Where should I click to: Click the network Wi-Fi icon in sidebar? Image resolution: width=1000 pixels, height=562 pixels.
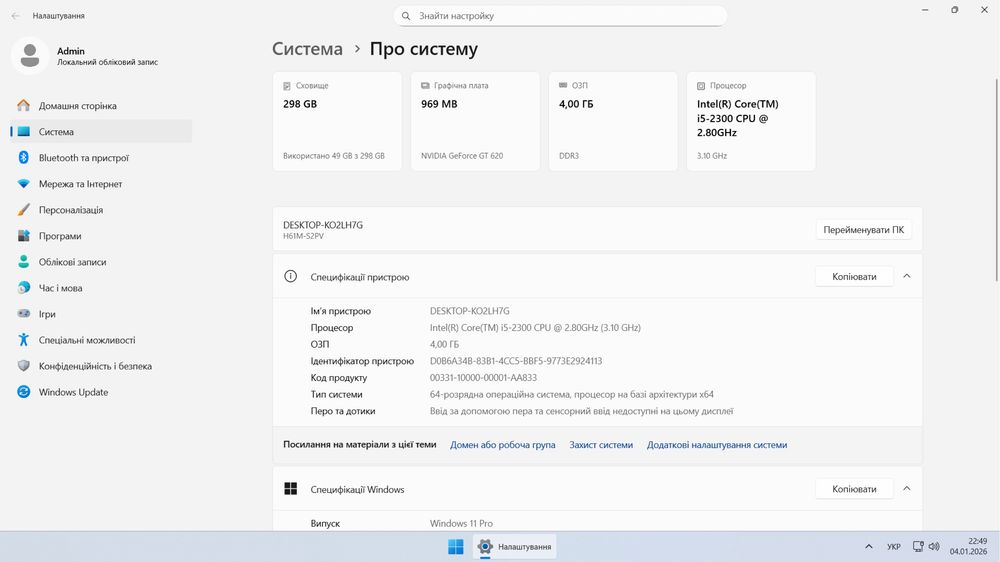24,184
